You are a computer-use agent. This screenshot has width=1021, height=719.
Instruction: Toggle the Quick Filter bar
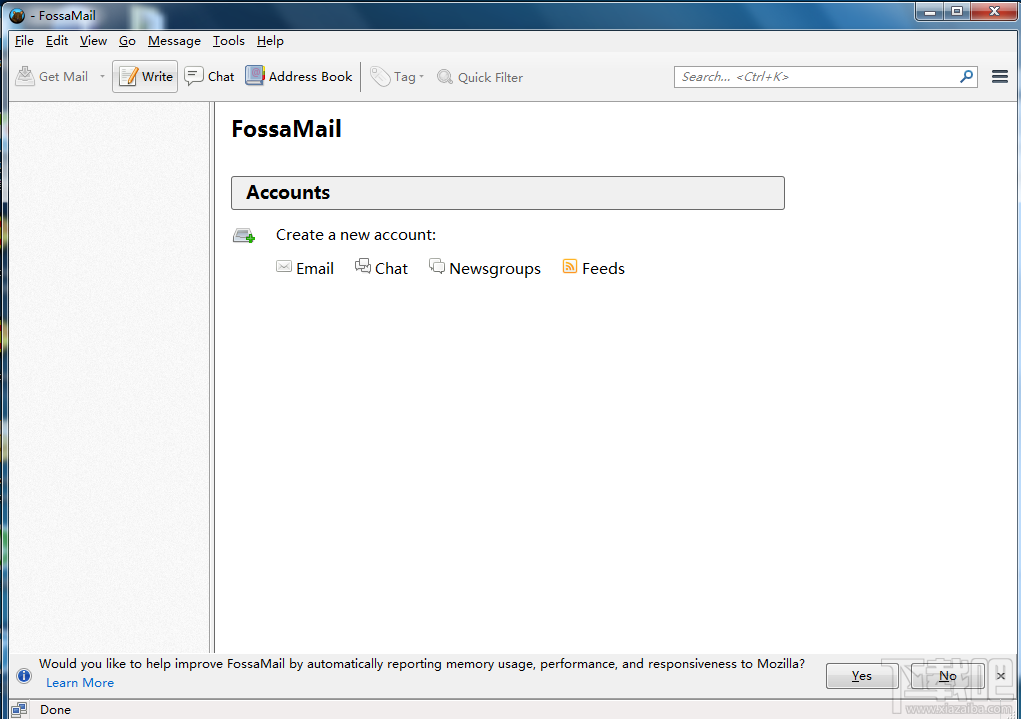pyautogui.click(x=480, y=77)
